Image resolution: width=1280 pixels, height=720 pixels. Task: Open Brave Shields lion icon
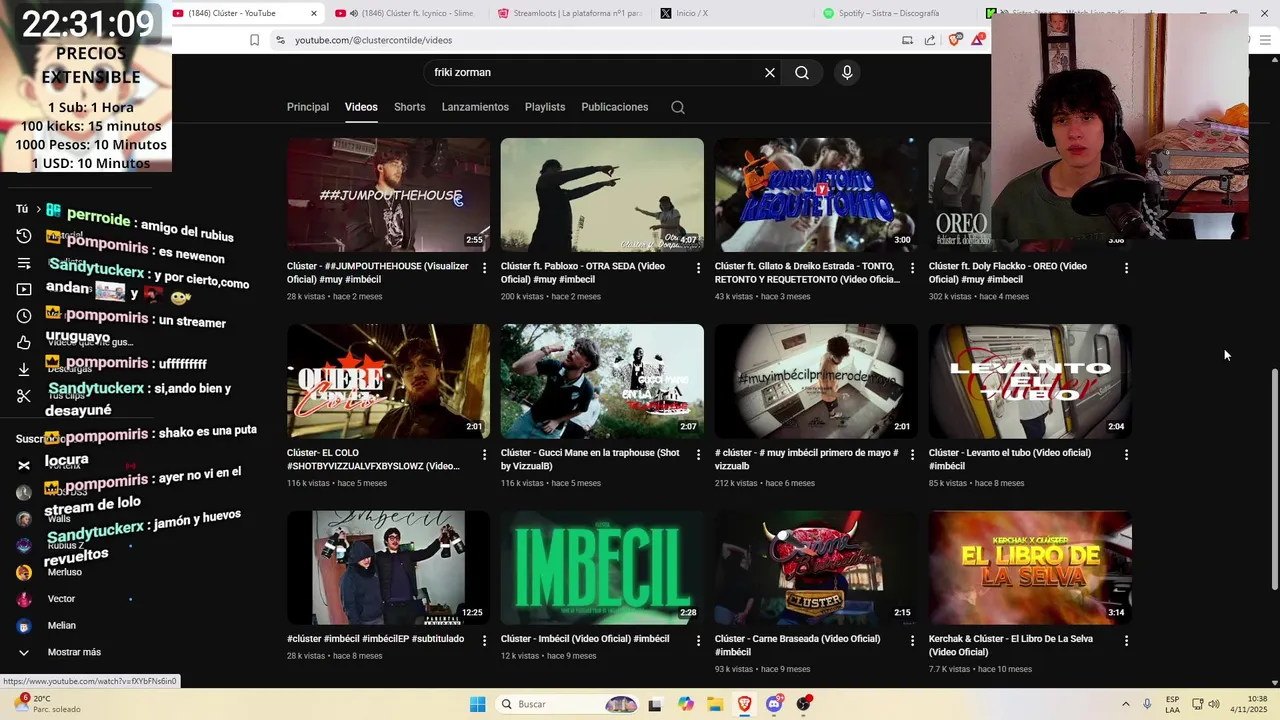pyautogui.click(x=954, y=40)
